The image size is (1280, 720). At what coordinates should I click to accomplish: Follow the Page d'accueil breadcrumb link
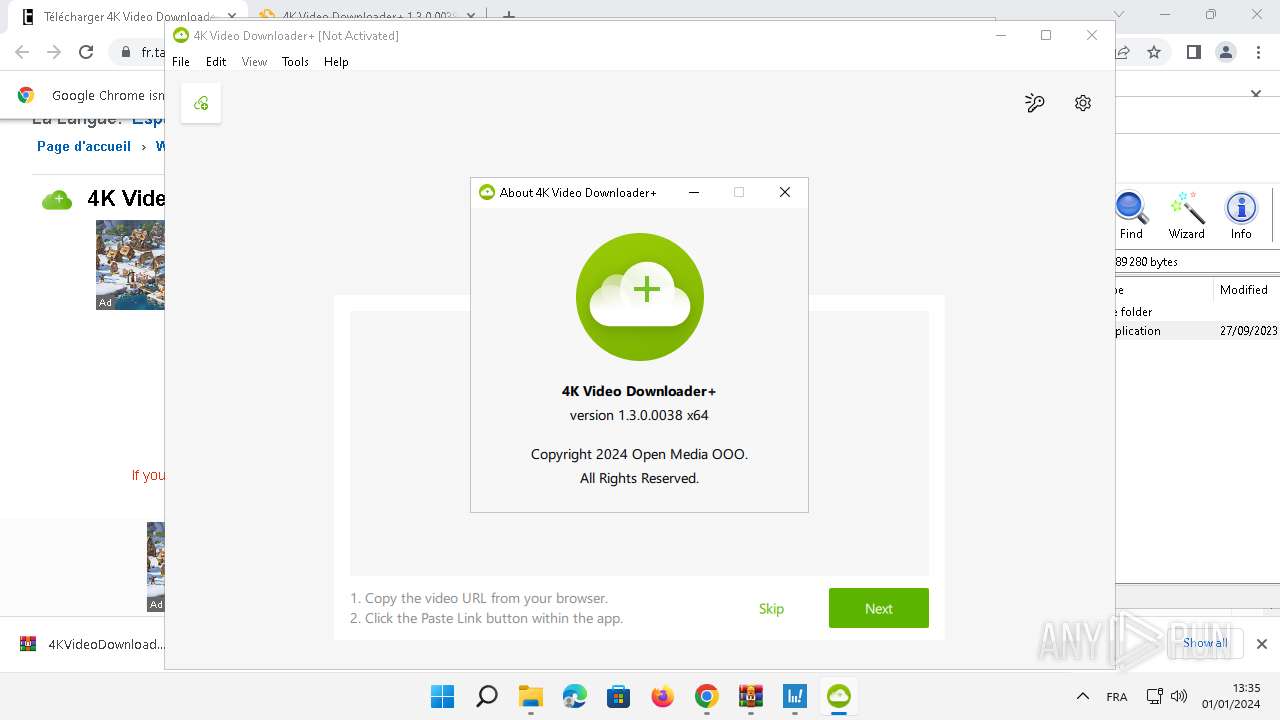pos(84,146)
